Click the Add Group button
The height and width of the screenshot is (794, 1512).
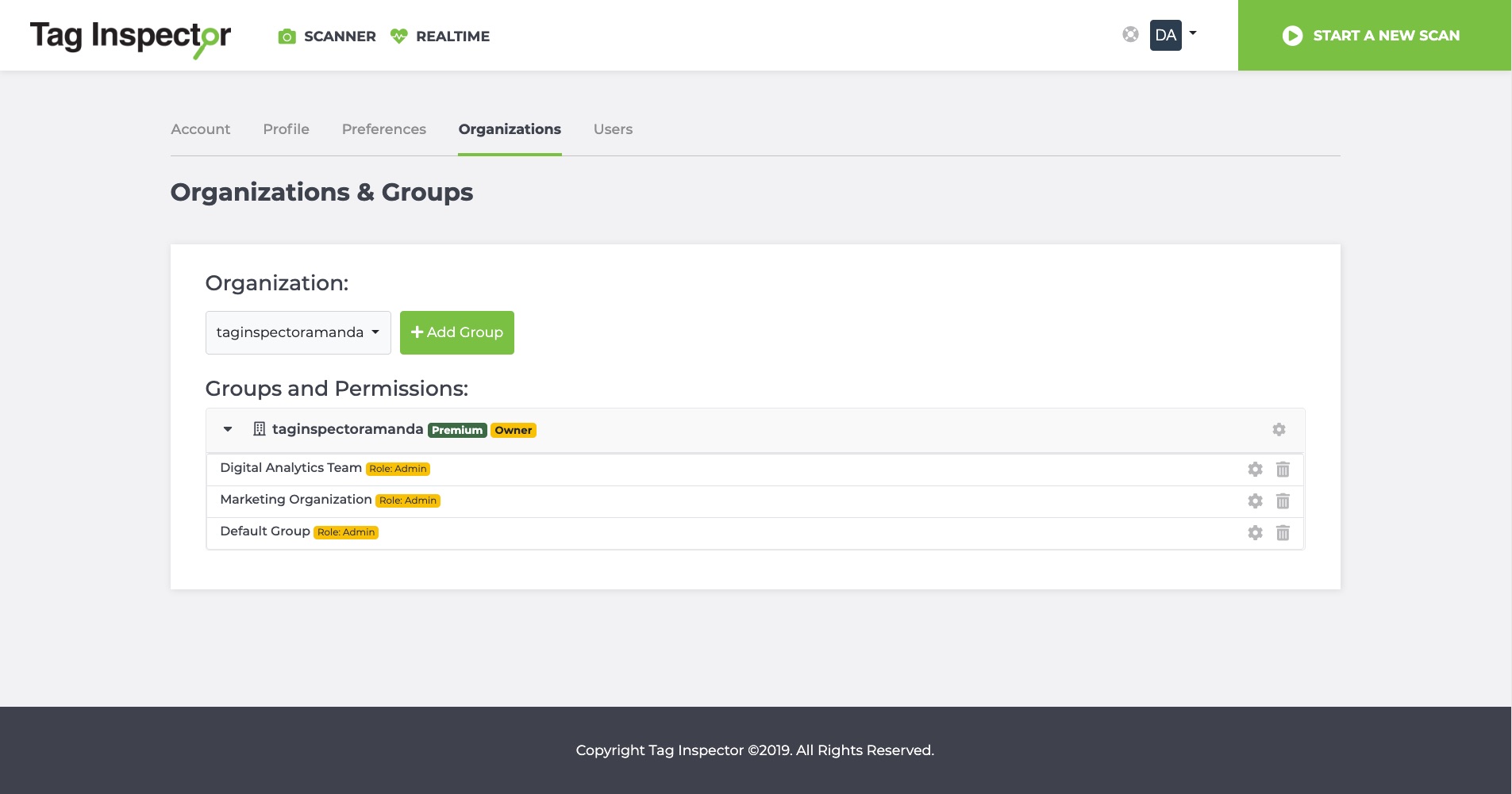pos(457,332)
